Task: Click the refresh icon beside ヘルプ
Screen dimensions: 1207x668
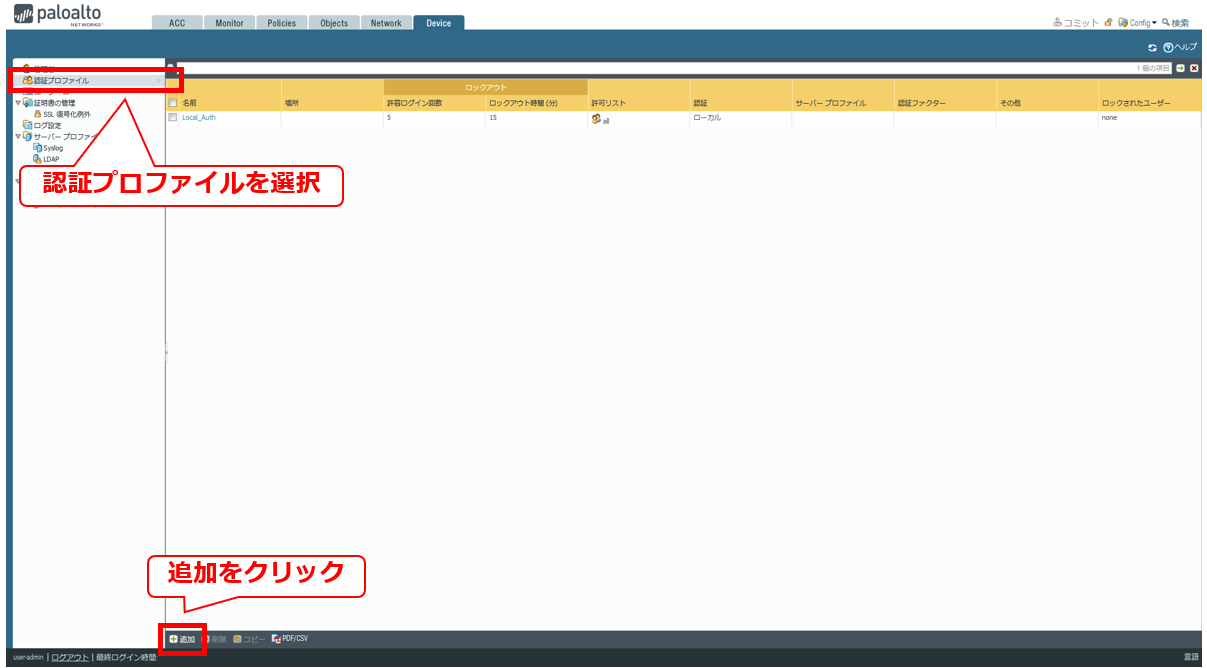Action: (1152, 47)
